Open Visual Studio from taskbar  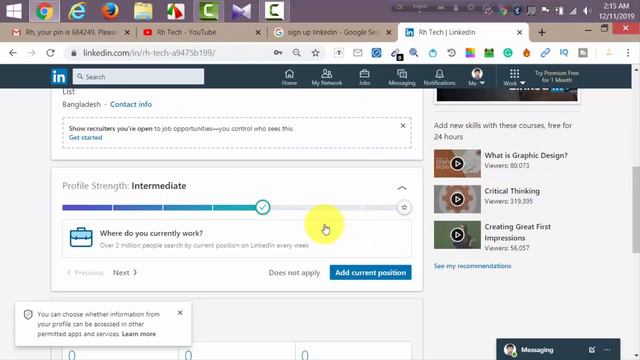coord(241,11)
